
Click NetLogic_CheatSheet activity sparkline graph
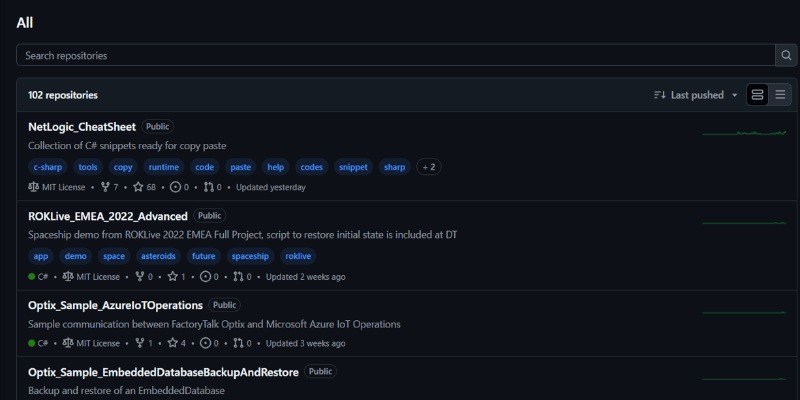coord(743,133)
